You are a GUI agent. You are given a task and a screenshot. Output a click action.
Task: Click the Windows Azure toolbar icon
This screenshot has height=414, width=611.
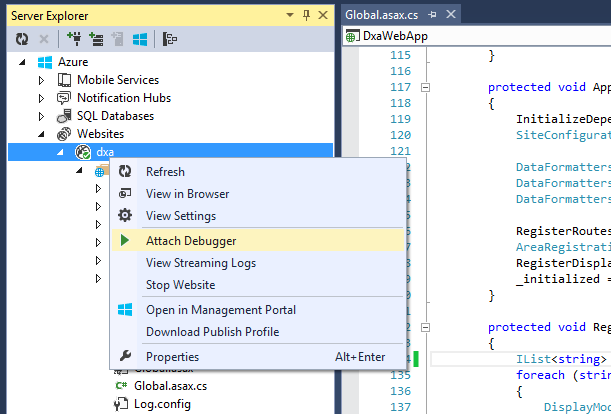coord(141,39)
